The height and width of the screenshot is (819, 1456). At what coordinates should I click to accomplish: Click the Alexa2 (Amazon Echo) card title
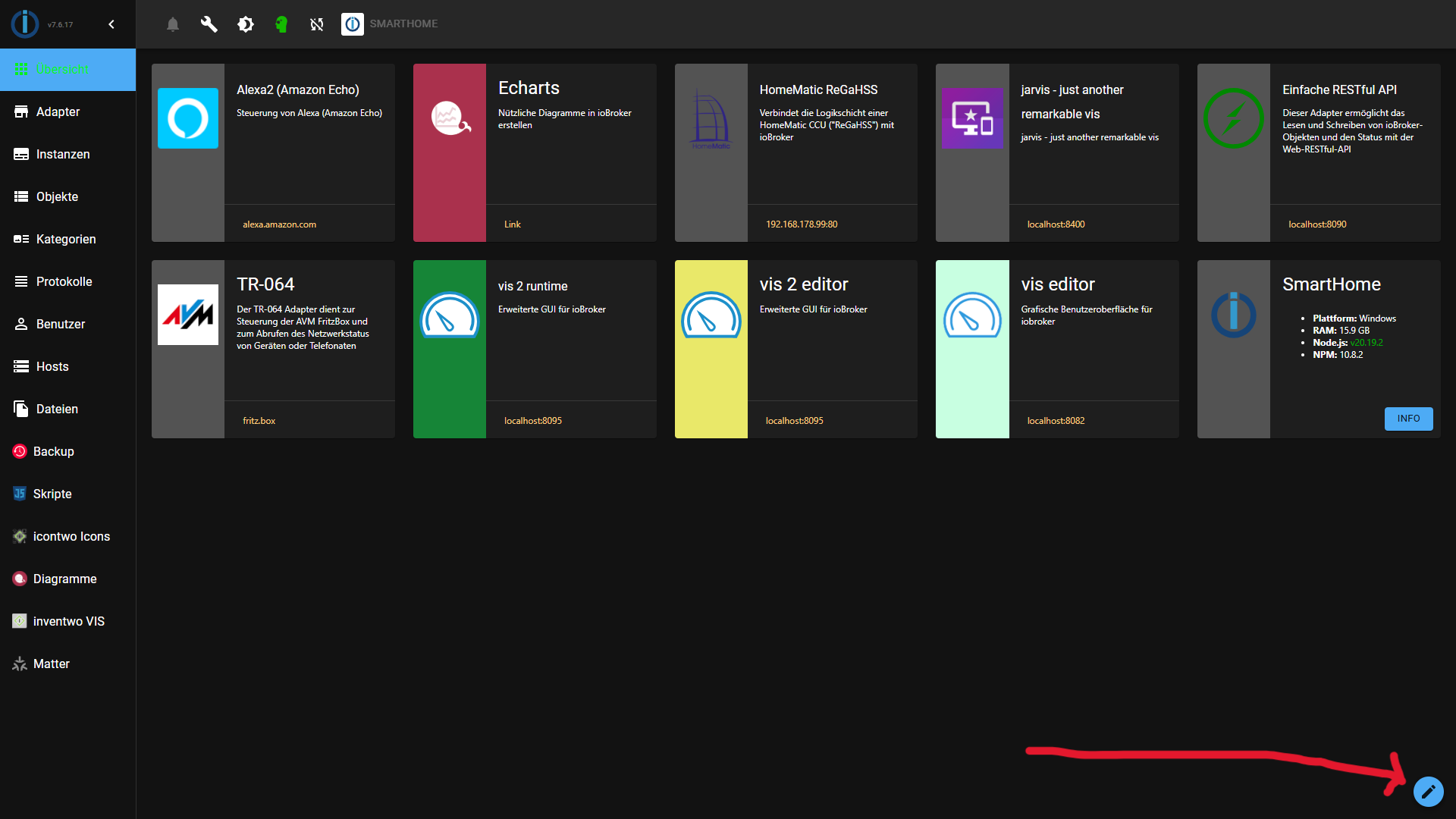297,89
